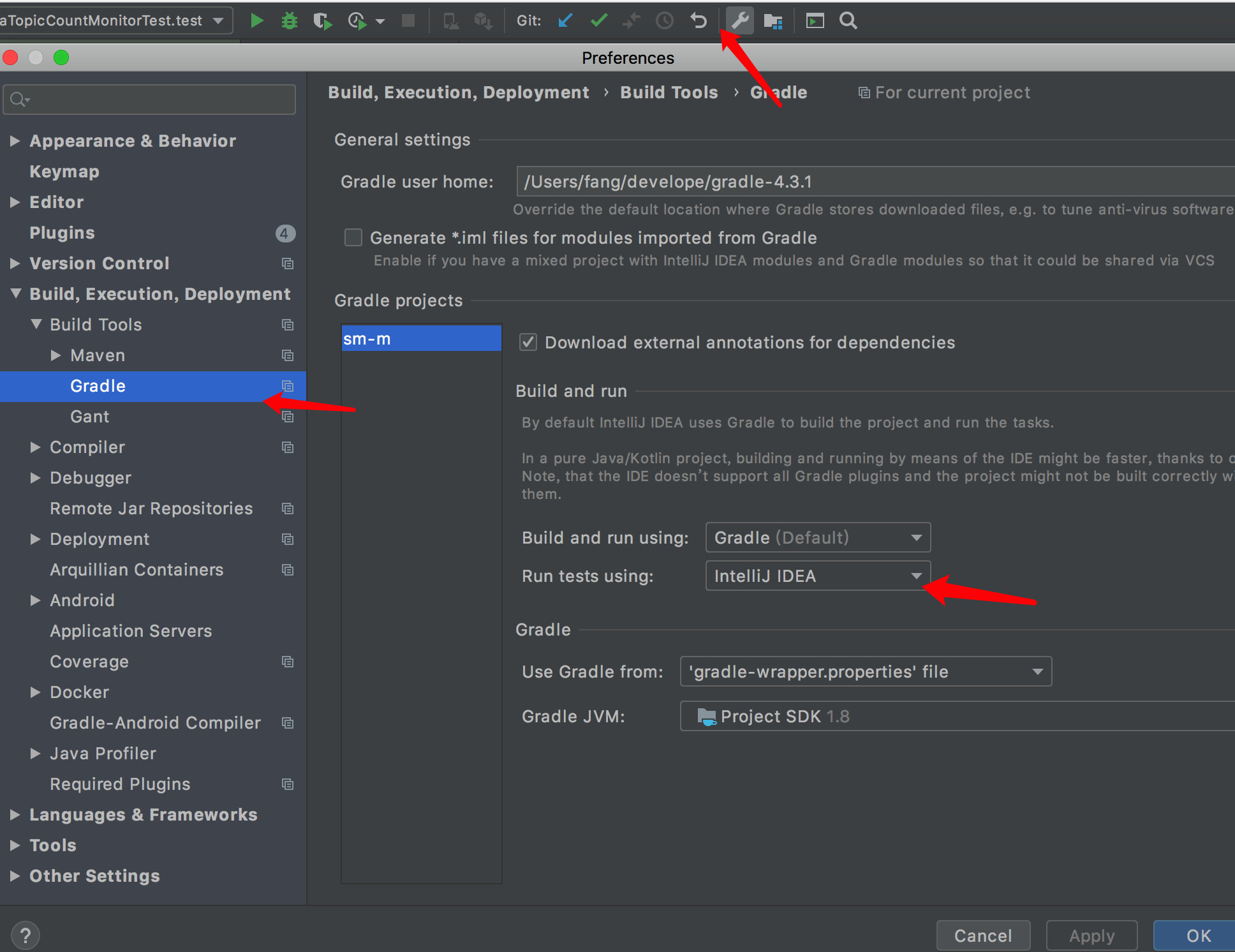The image size is (1235, 952).
Task: Click the Gradle user home field
Action: click(874, 182)
